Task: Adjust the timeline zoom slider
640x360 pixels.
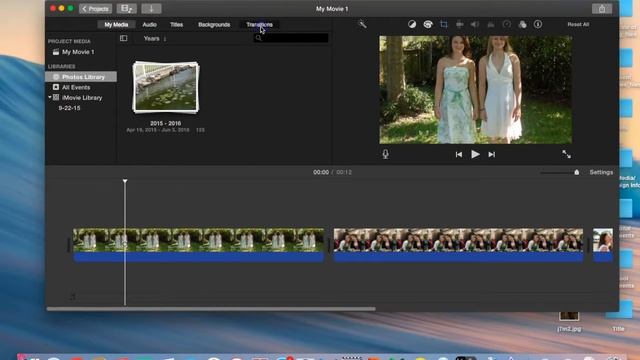Action: click(576, 172)
